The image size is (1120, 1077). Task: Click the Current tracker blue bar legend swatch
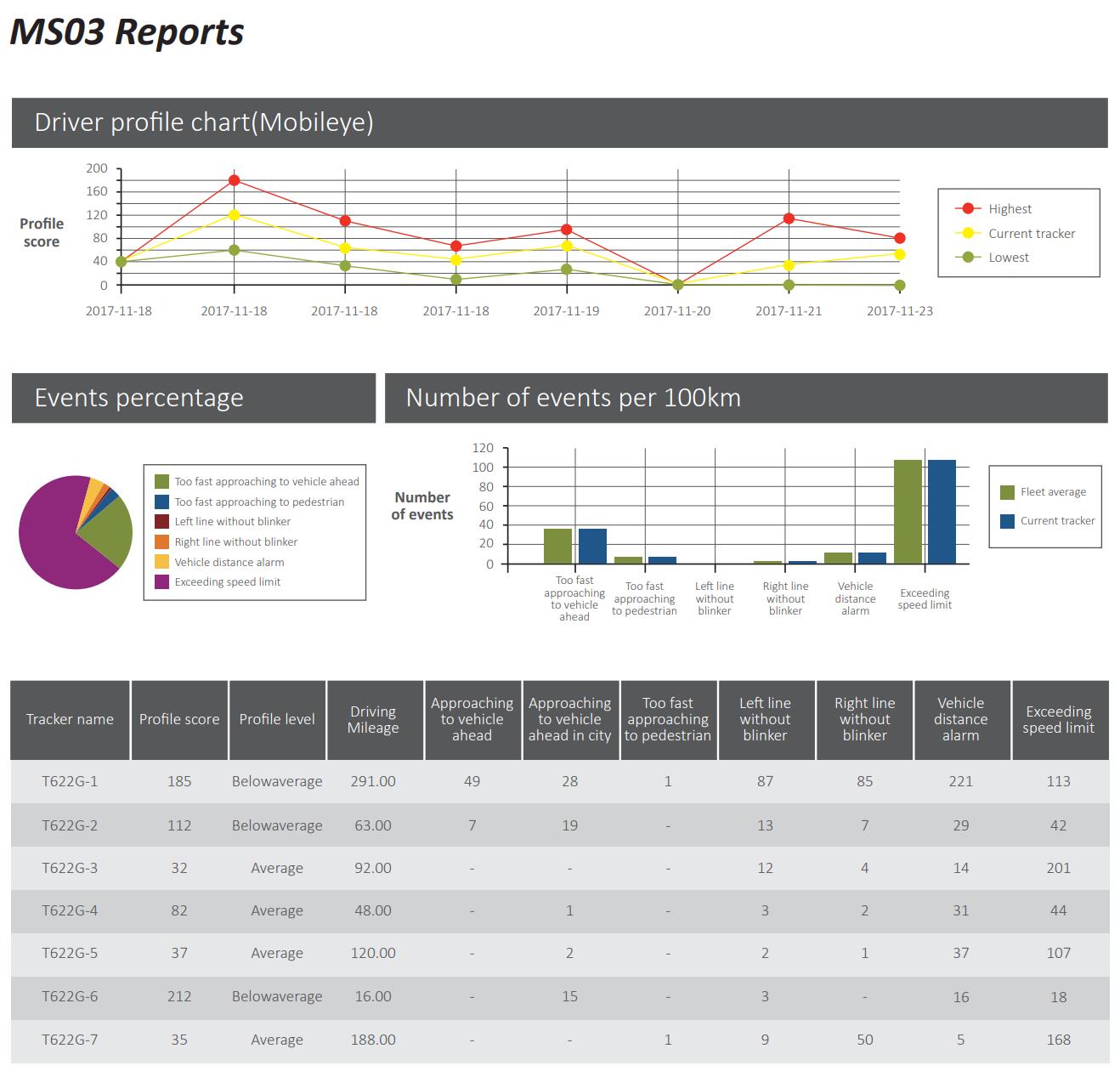click(x=1007, y=521)
